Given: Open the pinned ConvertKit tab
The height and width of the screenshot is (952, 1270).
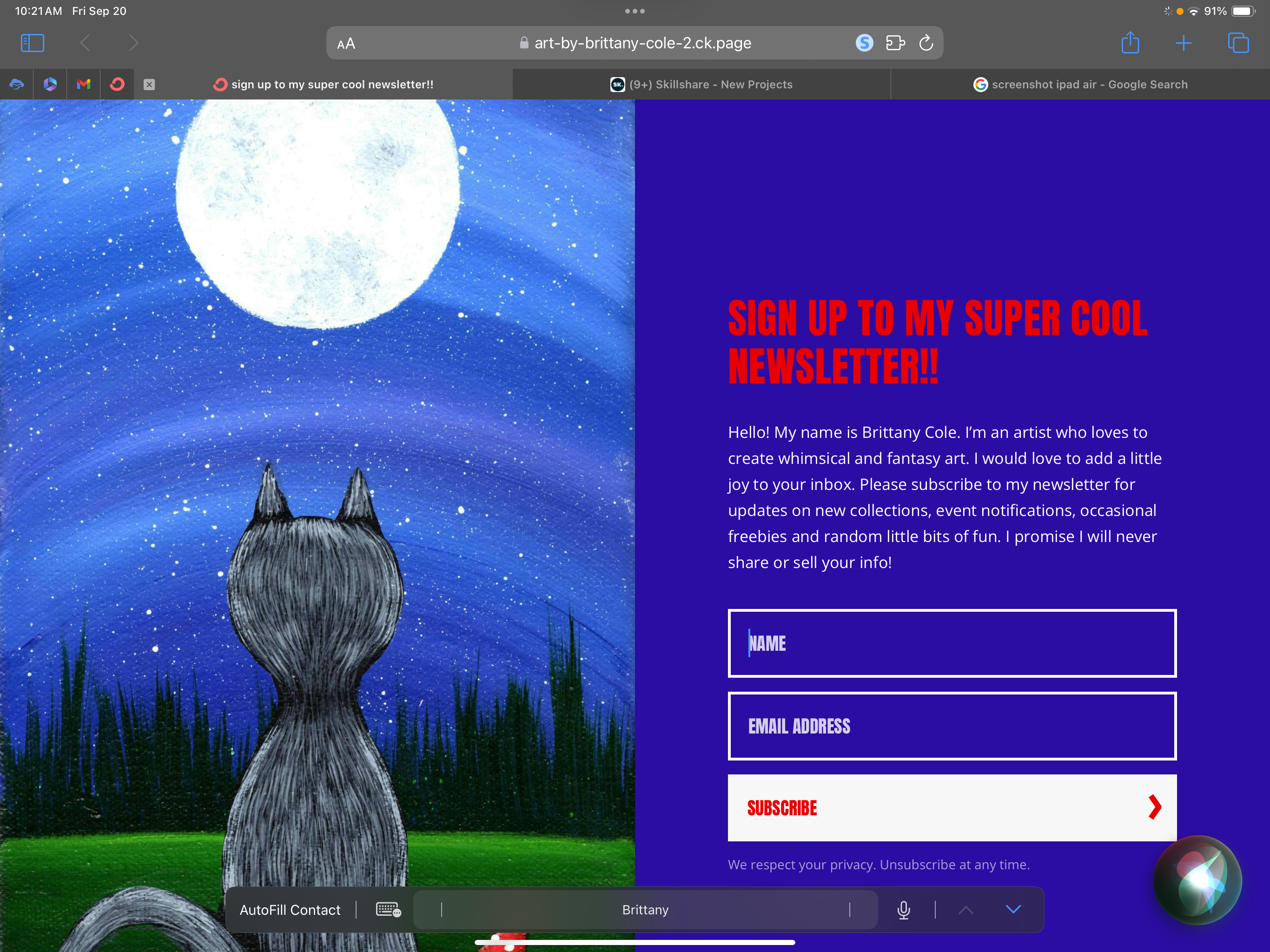Looking at the screenshot, I should (117, 85).
